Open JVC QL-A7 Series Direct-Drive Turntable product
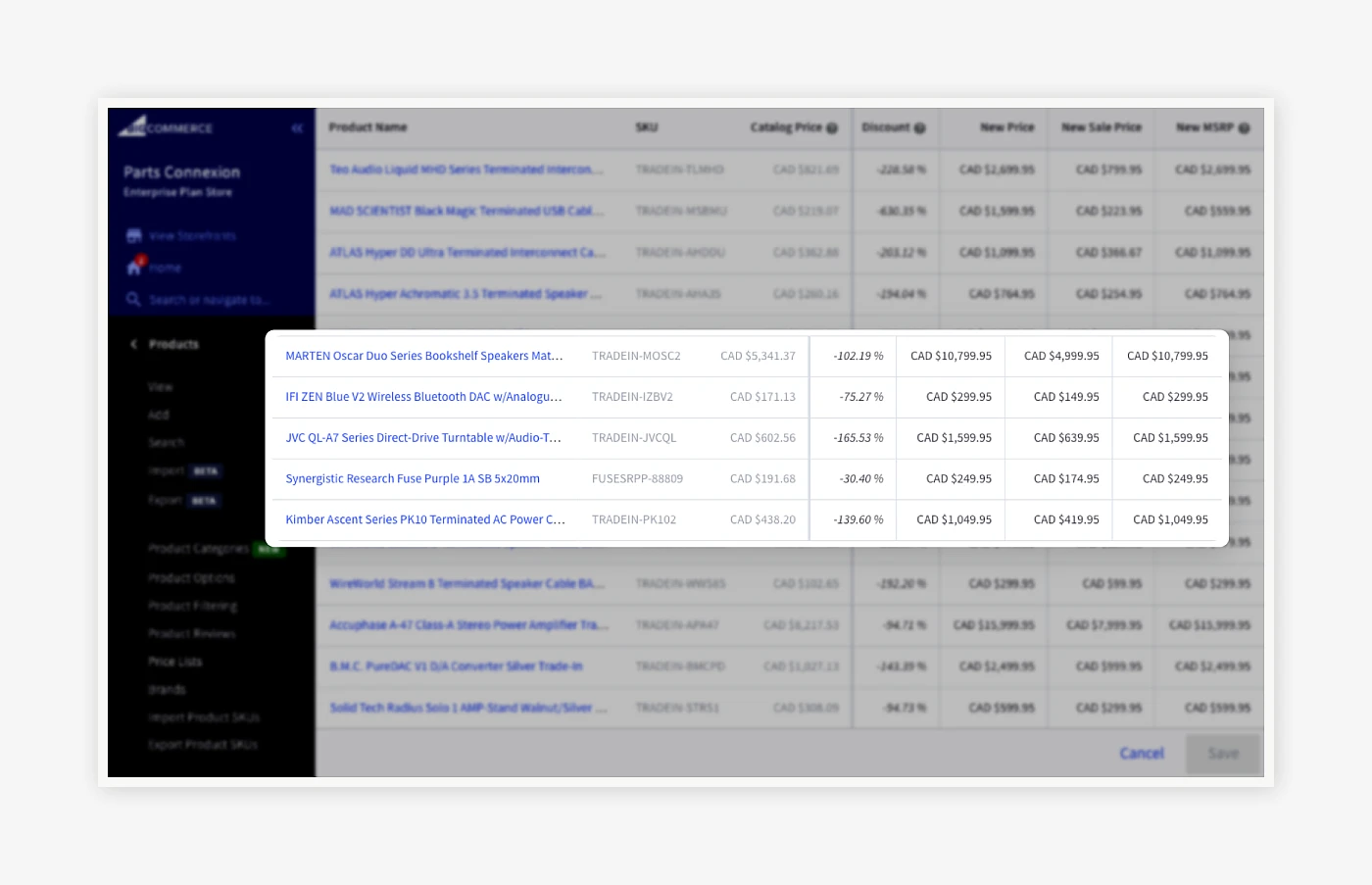Image resolution: width=1372 pixels, height=885 pixels. (423, 438)
